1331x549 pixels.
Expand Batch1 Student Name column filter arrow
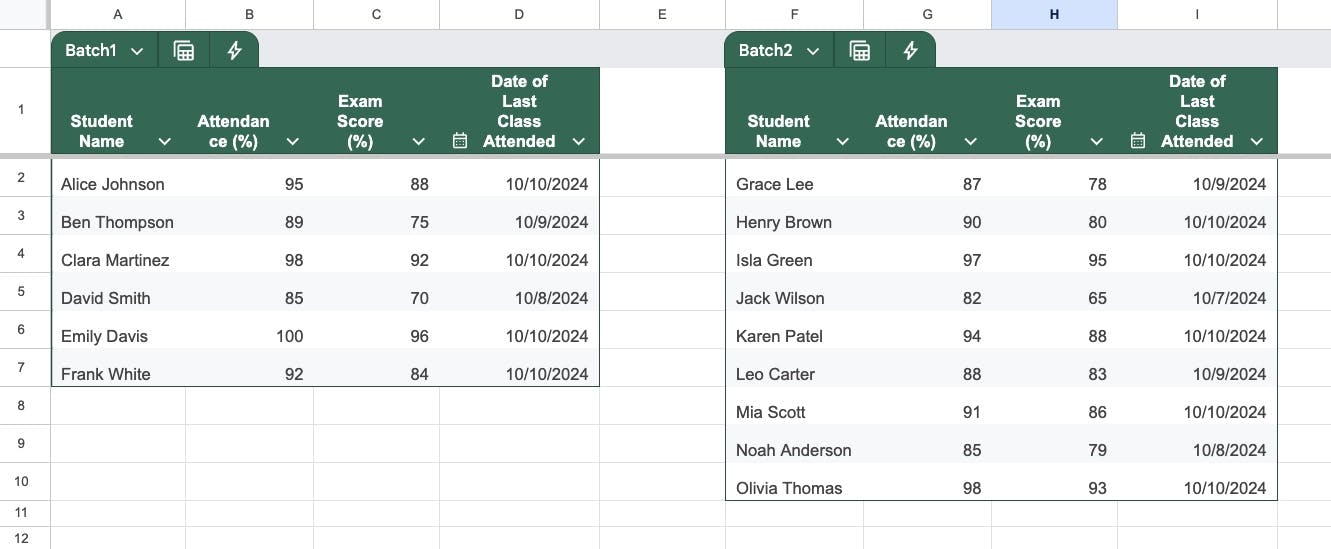[165, 142]
